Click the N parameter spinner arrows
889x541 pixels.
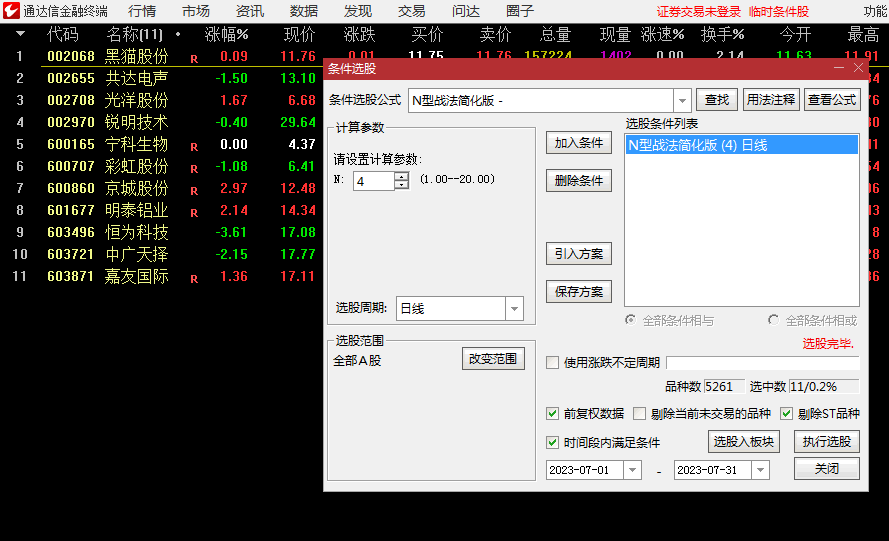pos(401,181)
